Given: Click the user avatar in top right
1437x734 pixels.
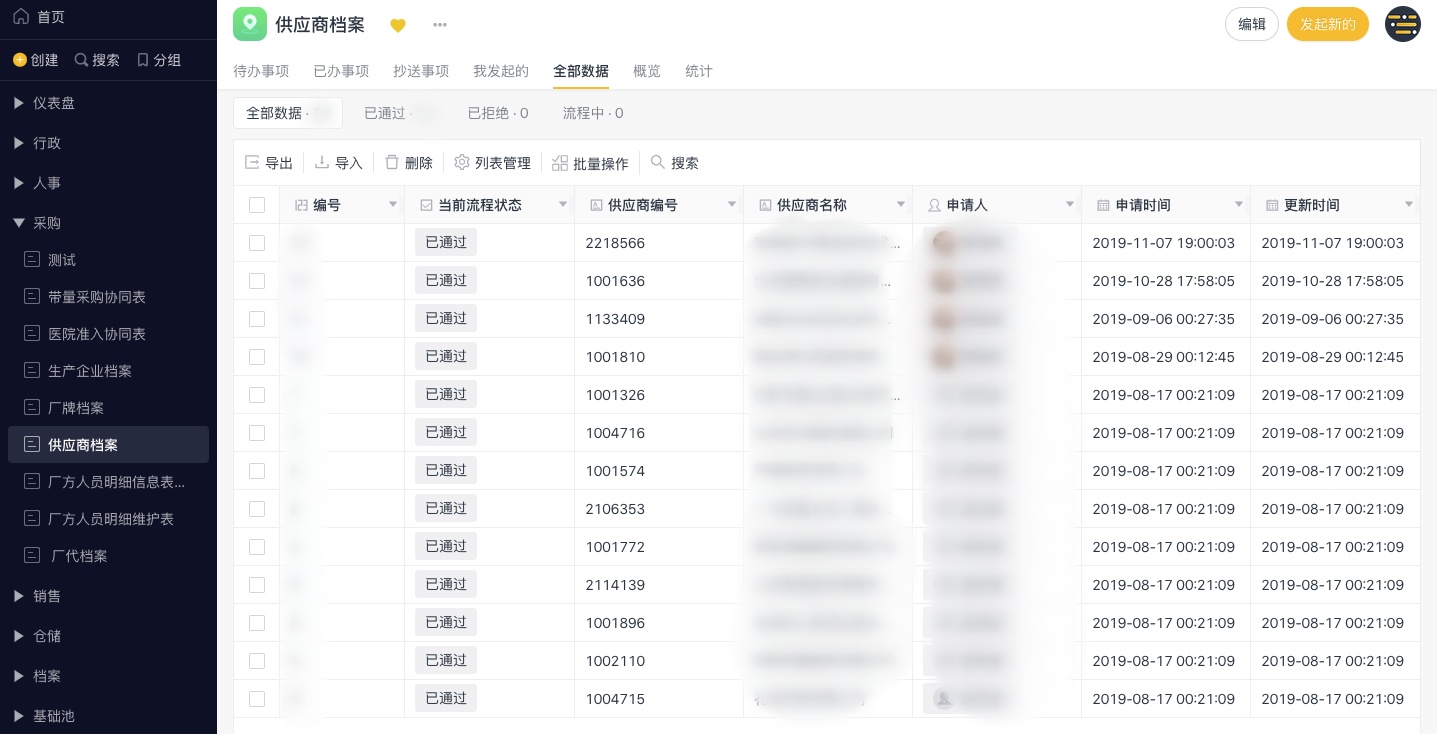Looking at the screenshot, I should [x=1402, y=24].
